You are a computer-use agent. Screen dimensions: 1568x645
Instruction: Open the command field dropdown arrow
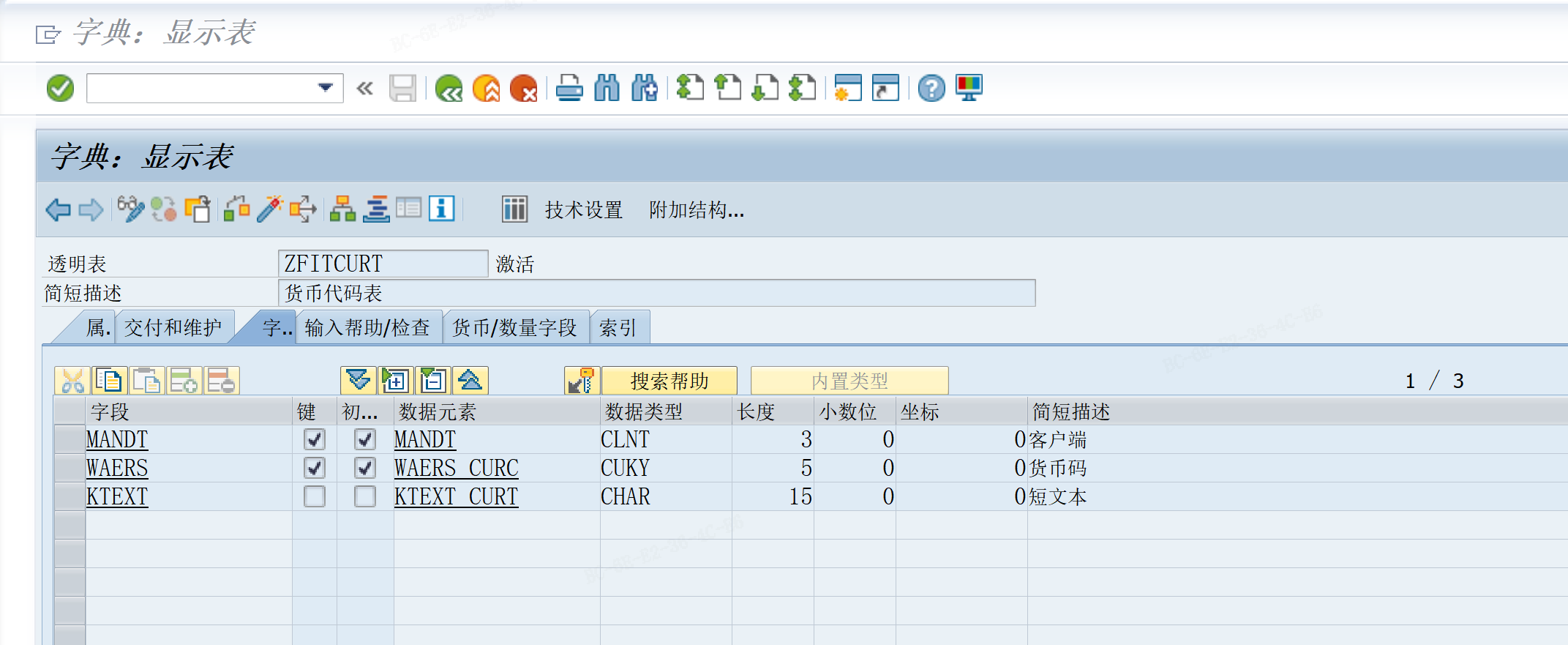[x=326, y=88]
